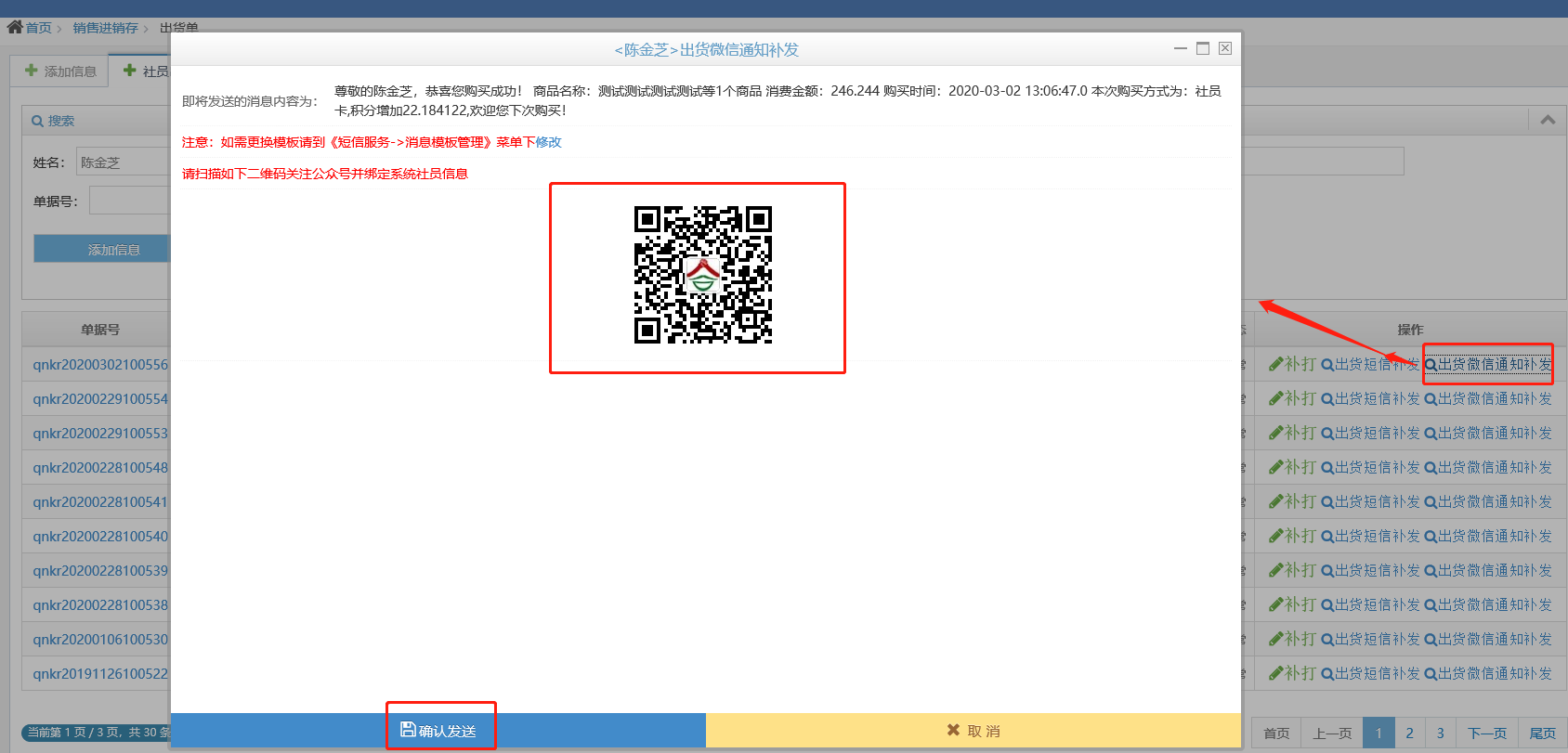The image size is (1568, 753).
Task: Go to pagination 首页 button
Action: (x=1276, y=733)
